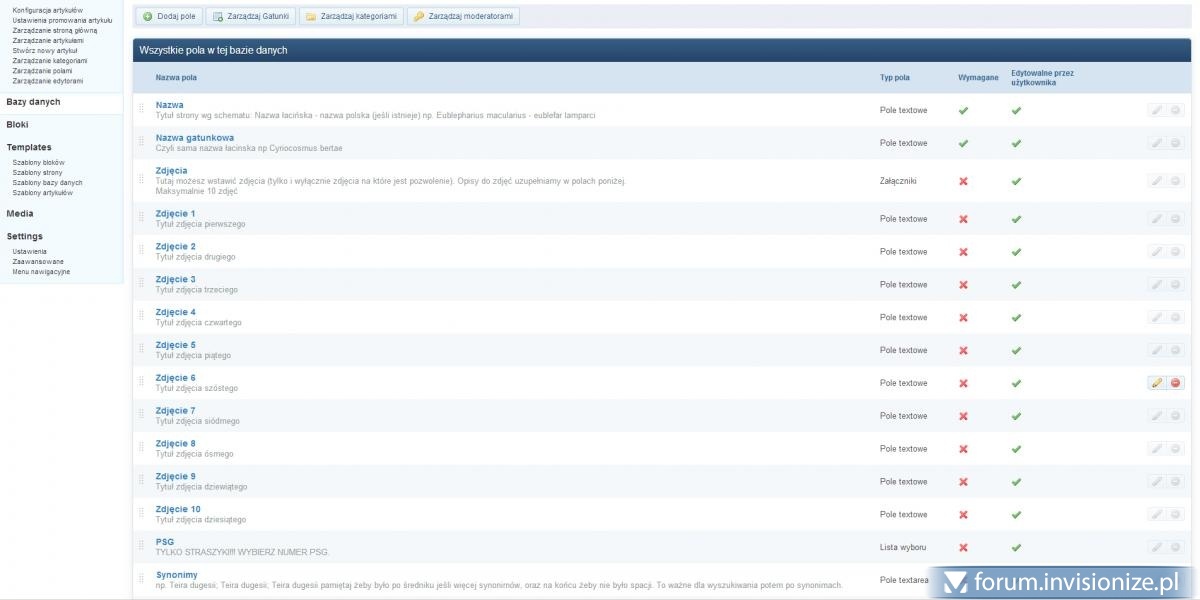Open Szablony bazy danych in sidebar
The image size is (1200, 600).
coord(47,183)
